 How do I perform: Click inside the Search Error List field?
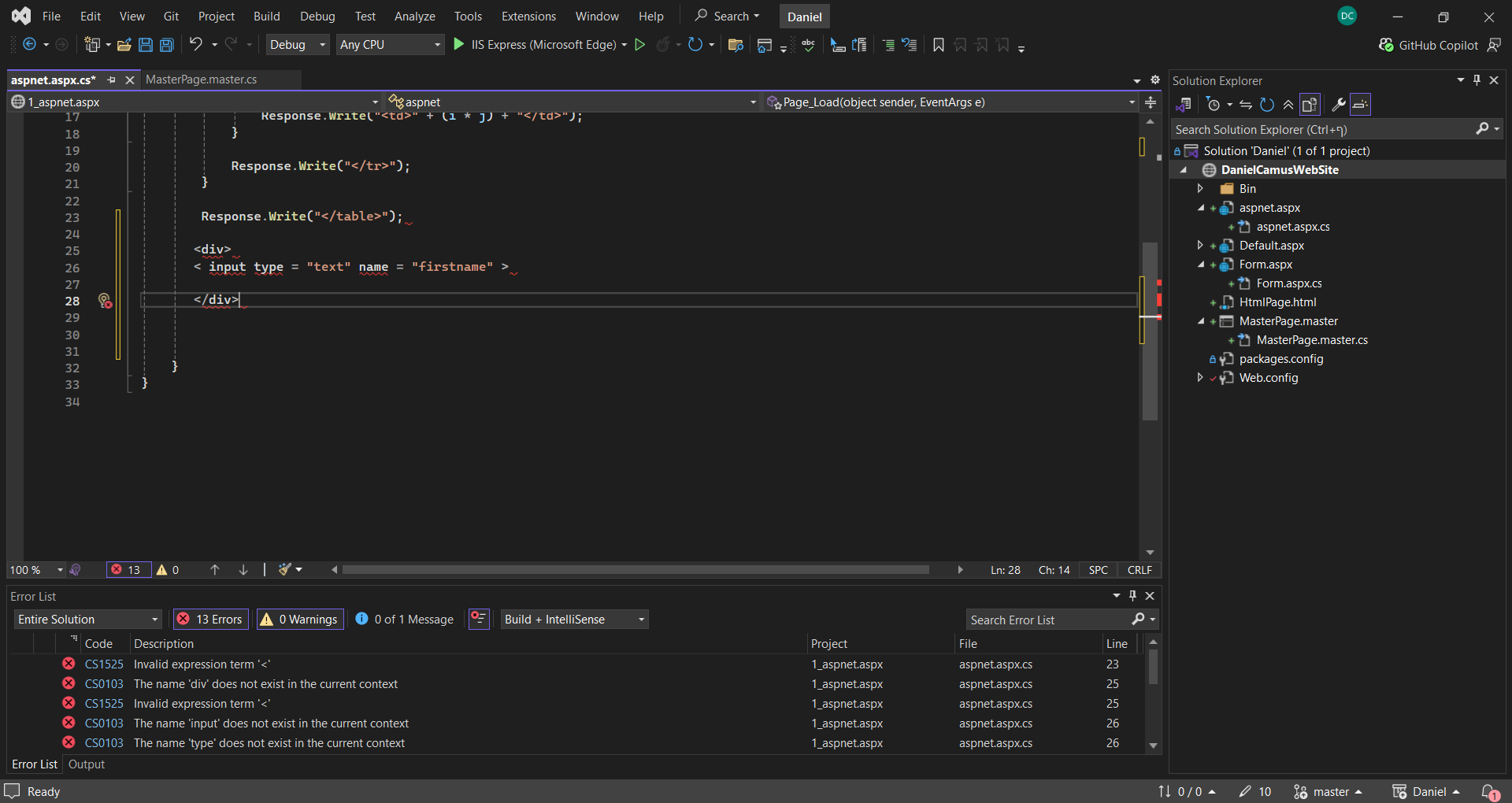[x=1047, y=620]
